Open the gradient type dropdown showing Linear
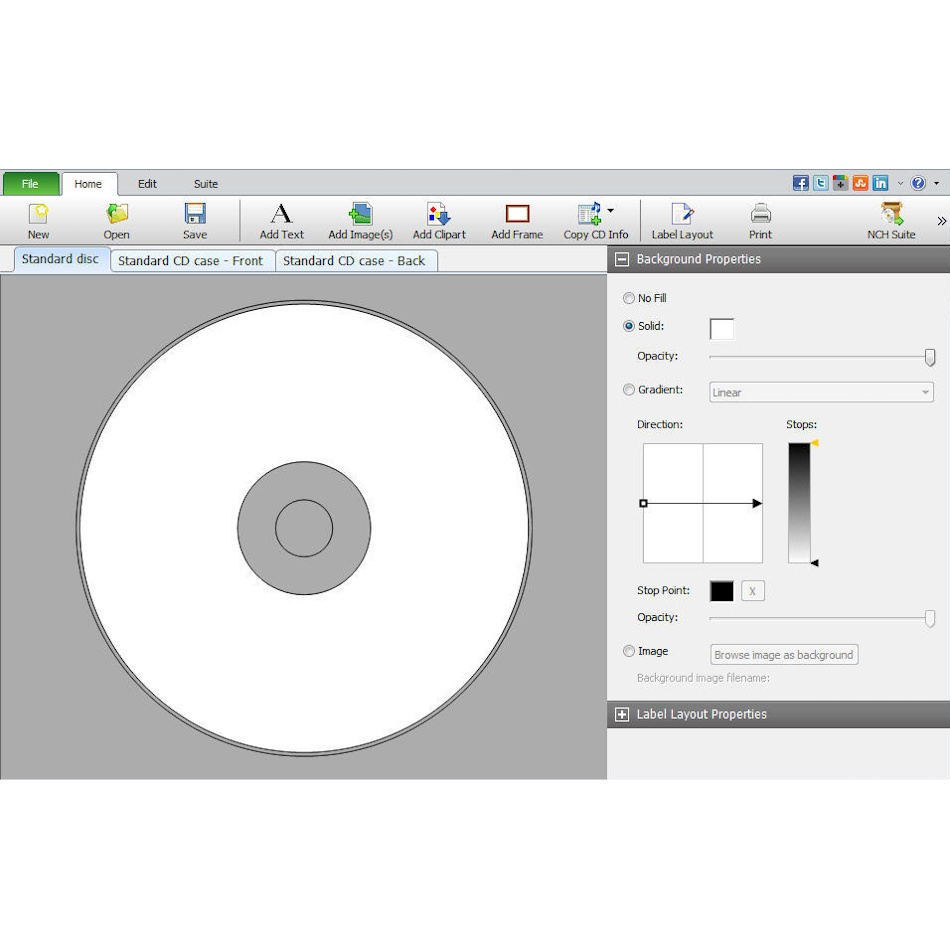The width and height of the screenshot is (950, 950). 820,392
